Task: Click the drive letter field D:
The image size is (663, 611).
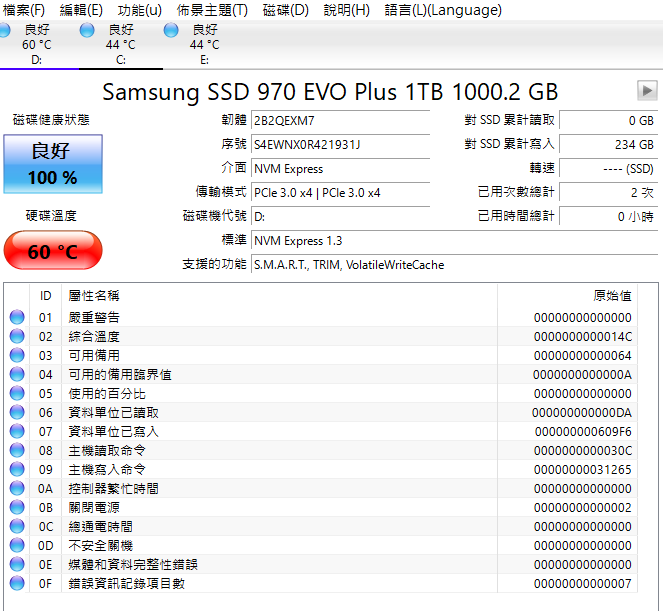Action: coord(340,216)
